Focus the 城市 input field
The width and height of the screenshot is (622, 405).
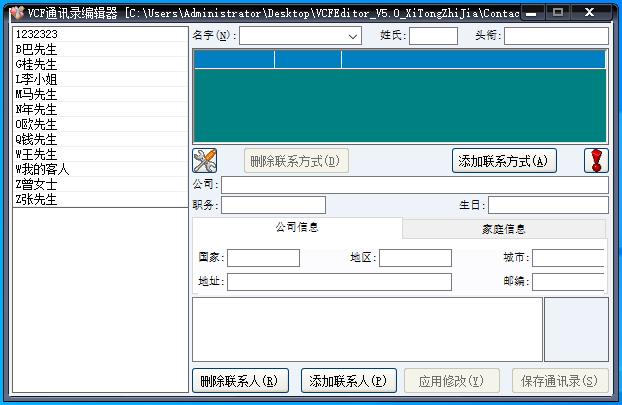[568, 258]
